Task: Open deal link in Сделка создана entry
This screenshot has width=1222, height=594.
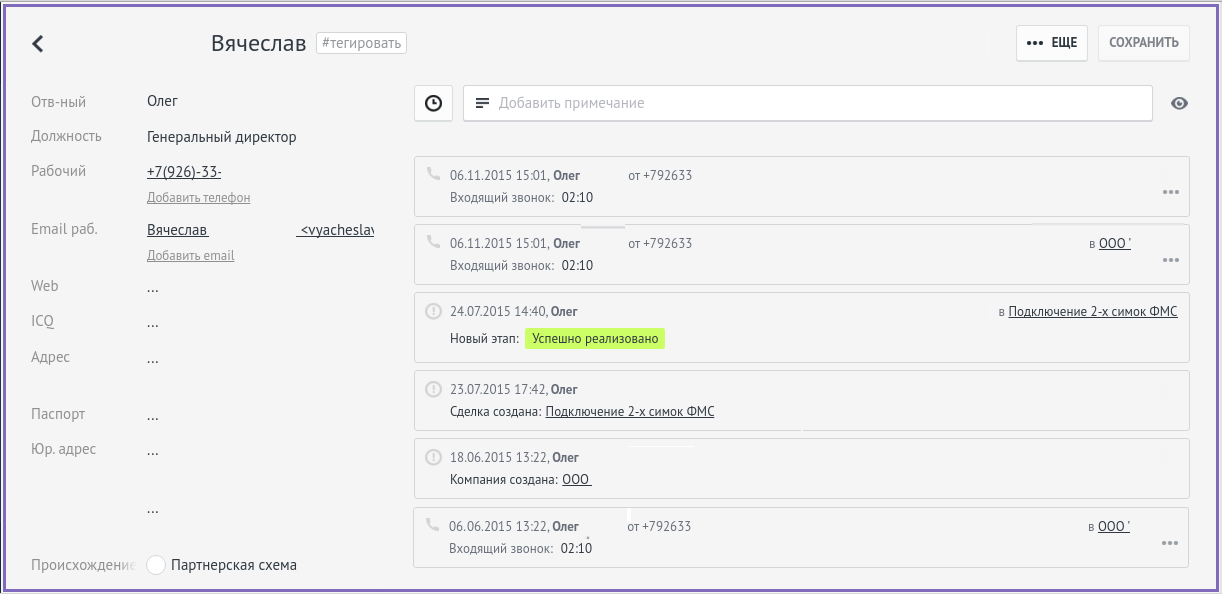Action: [630, 411]
